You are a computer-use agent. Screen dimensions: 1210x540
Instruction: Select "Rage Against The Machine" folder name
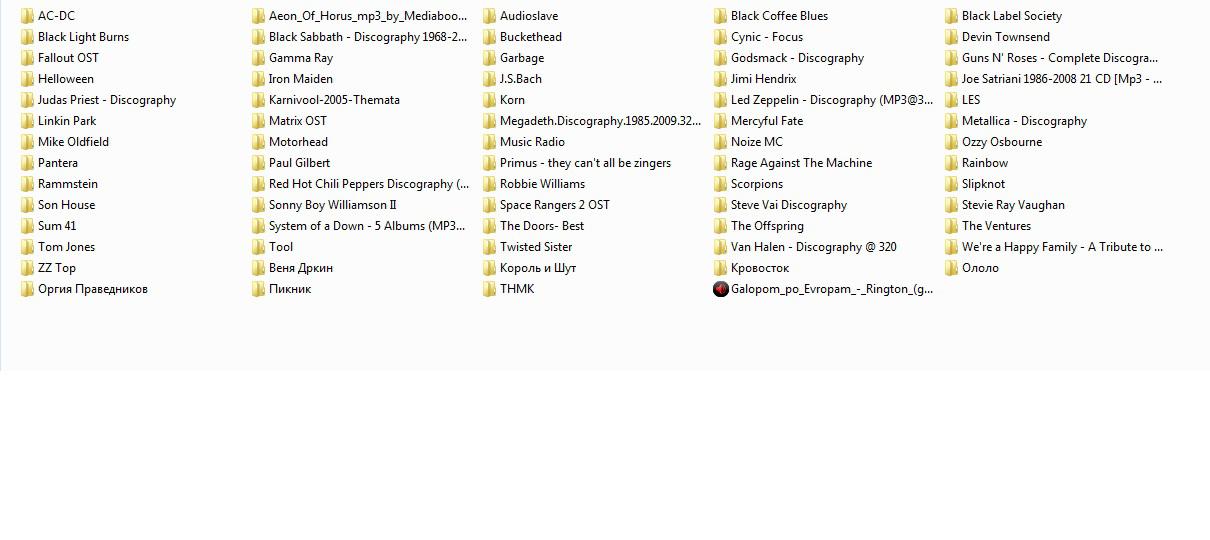(x=802, y=163)
